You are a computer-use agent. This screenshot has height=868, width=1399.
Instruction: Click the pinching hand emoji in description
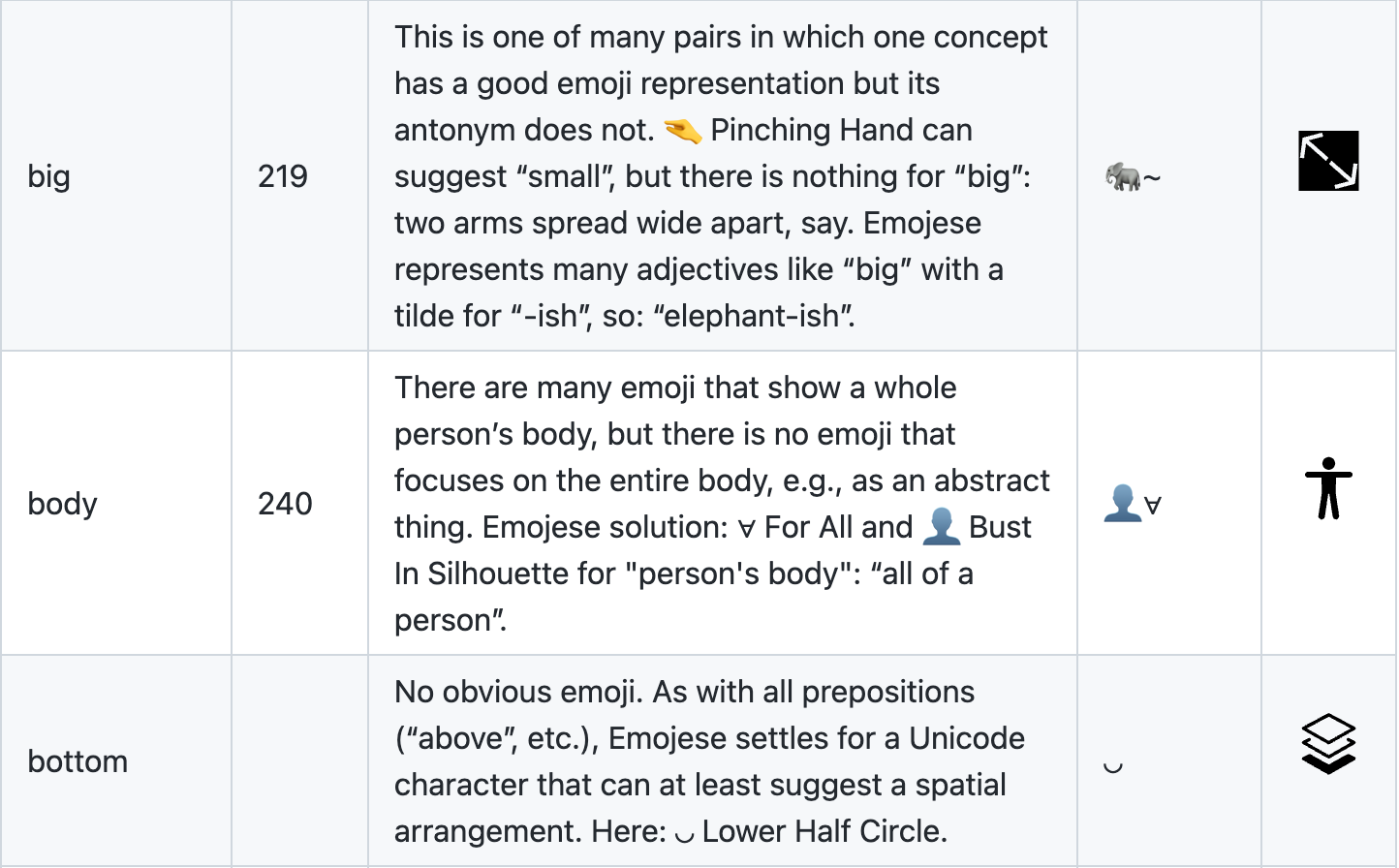[x=683, y=131]
